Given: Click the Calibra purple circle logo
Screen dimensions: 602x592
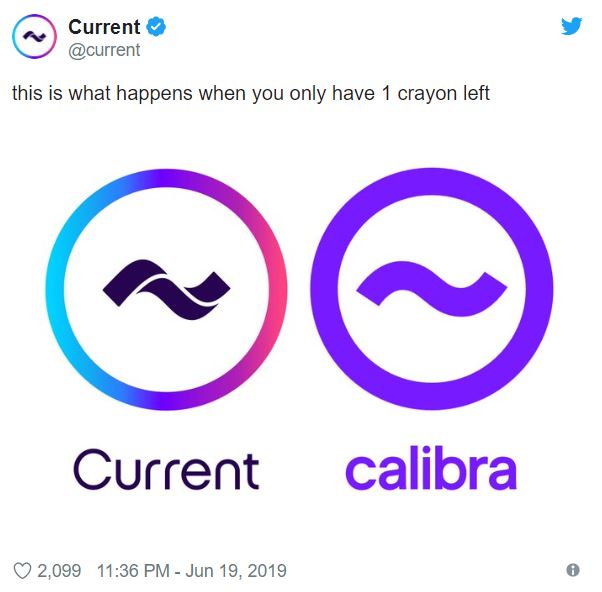Looking at the screenshot, I should click(432, 289).
